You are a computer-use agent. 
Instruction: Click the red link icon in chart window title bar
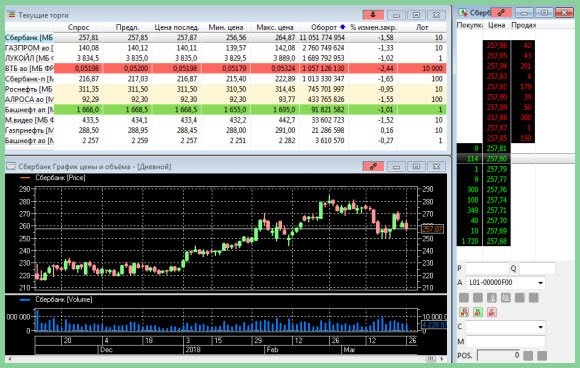pos(373,166)
